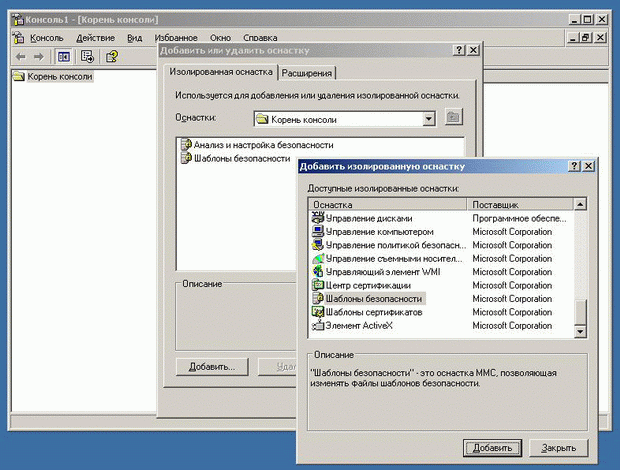Click the Help icon in the console toolbar
The height and width of the screenshot is (470, 620).
111,56
